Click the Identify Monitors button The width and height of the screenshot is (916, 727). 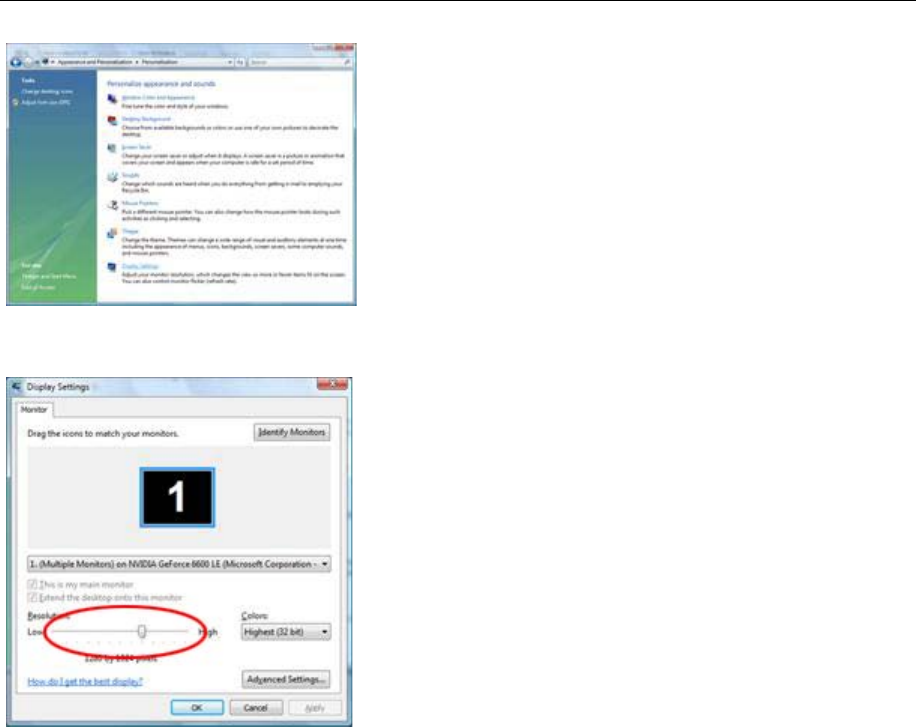[292, 432]
